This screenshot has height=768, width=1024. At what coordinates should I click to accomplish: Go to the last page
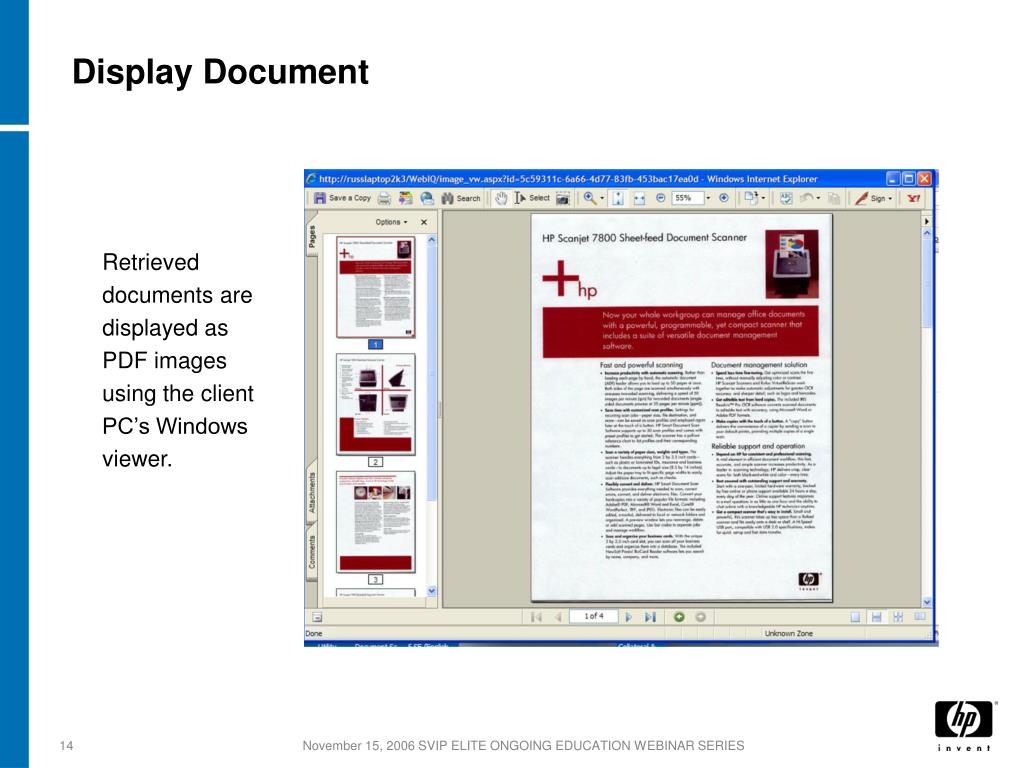650,616
